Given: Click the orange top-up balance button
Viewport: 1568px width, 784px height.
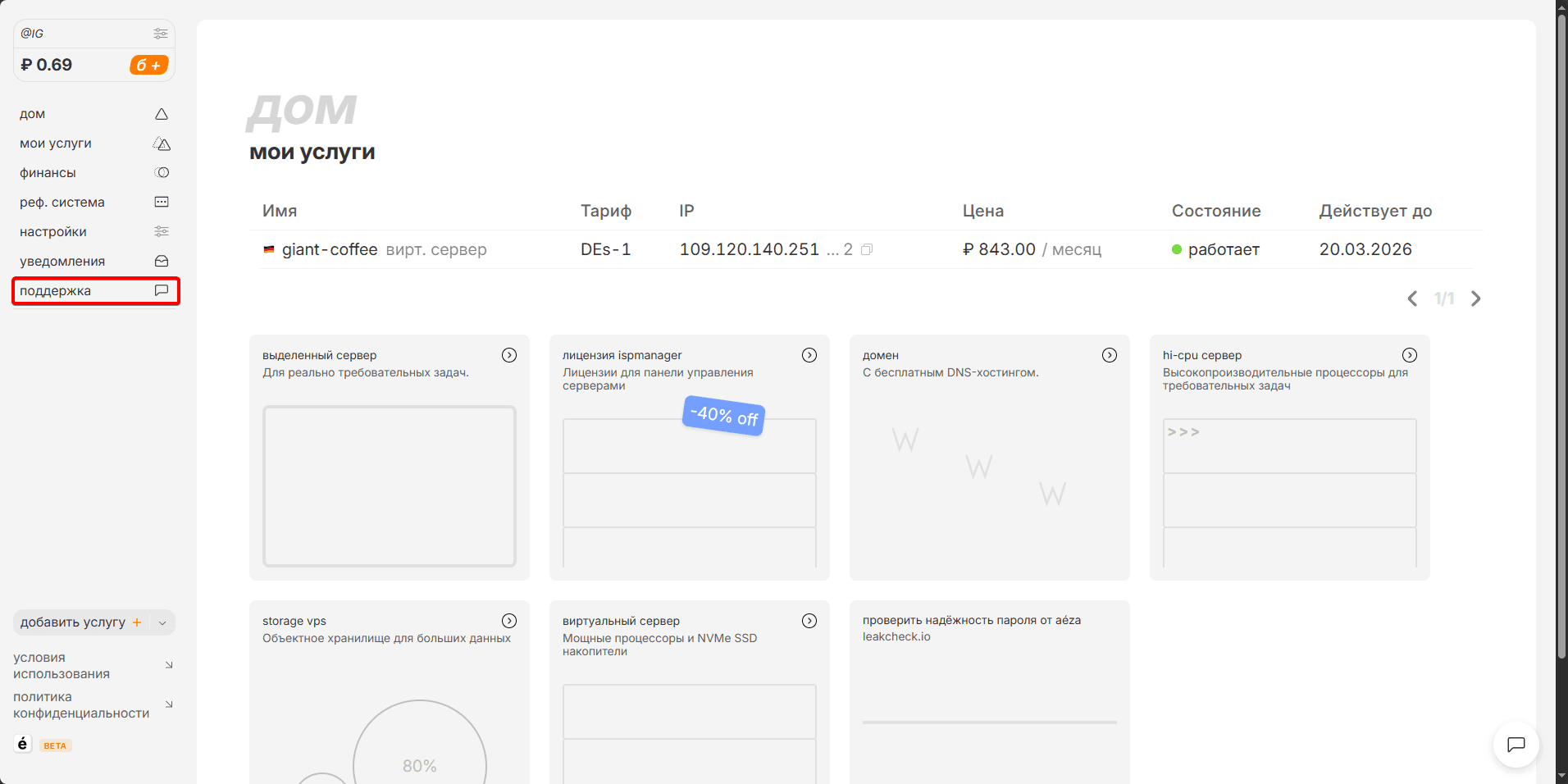Looking at the screenshot, I should coord(148,65).
